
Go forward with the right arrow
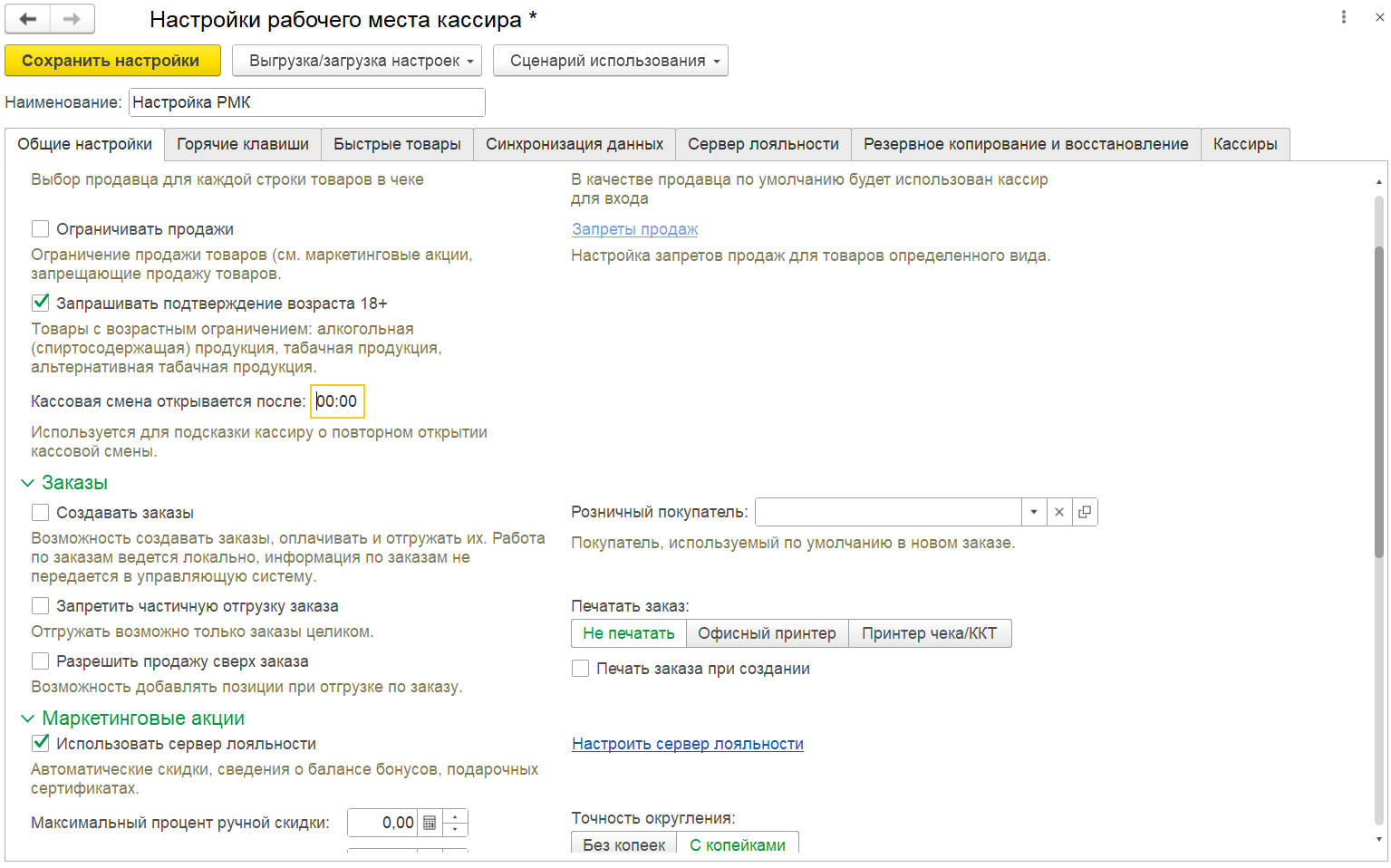72,19
